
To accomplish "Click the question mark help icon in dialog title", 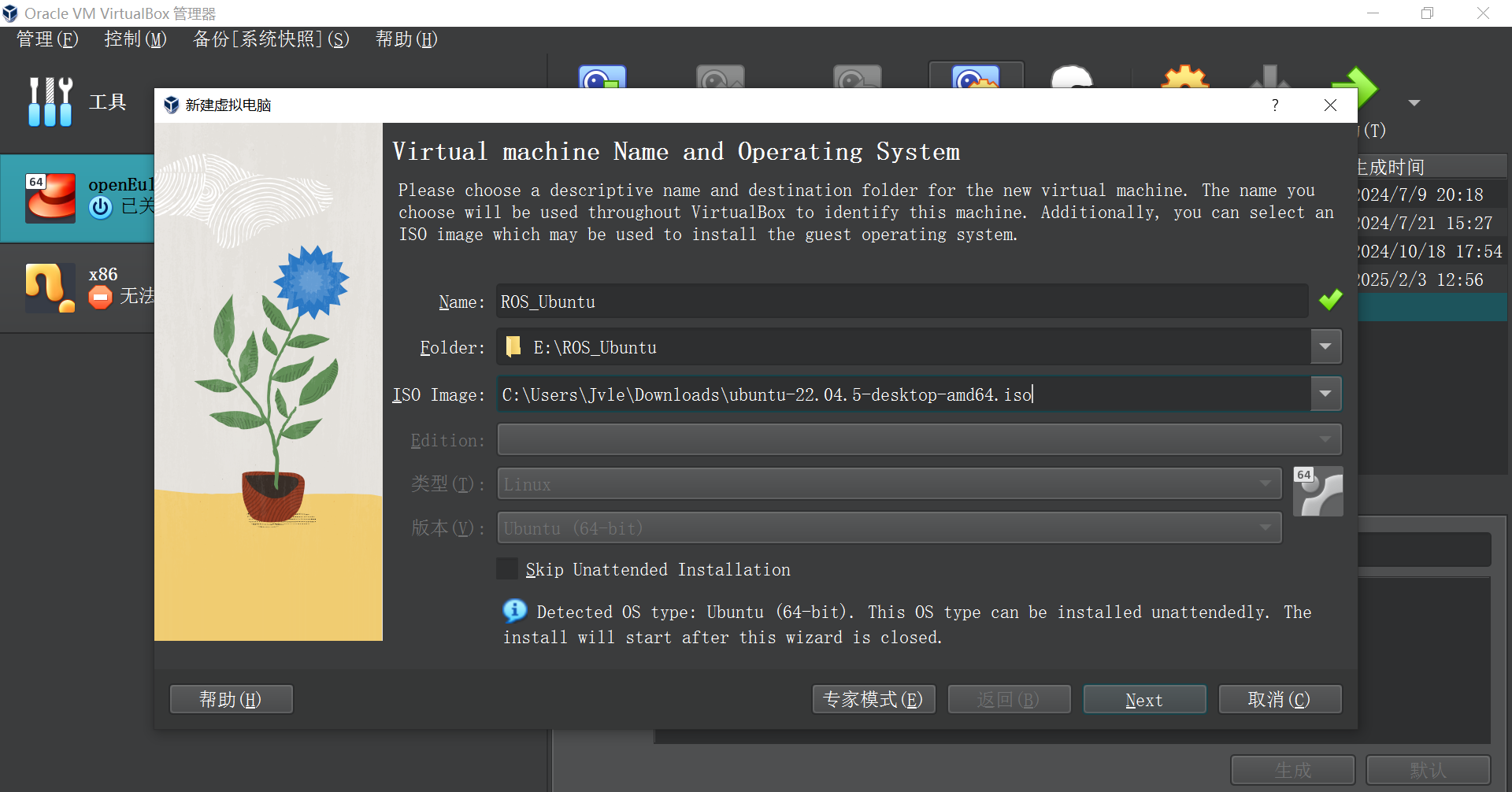I will click(1275, 105).
